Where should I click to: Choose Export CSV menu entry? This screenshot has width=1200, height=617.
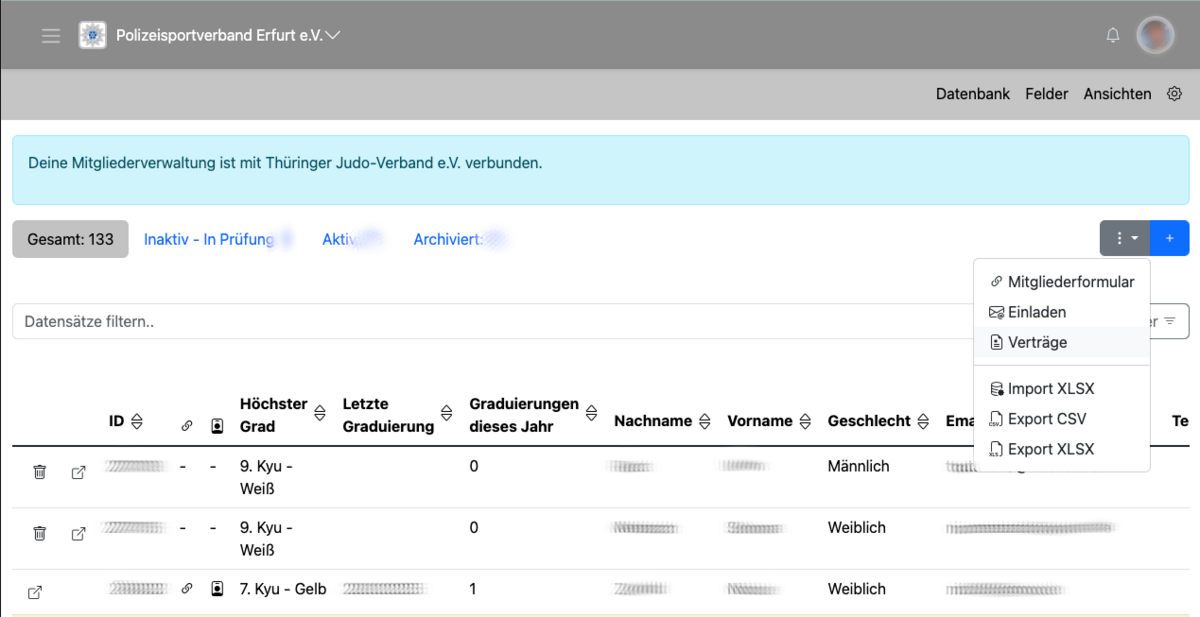point(1046,419)
